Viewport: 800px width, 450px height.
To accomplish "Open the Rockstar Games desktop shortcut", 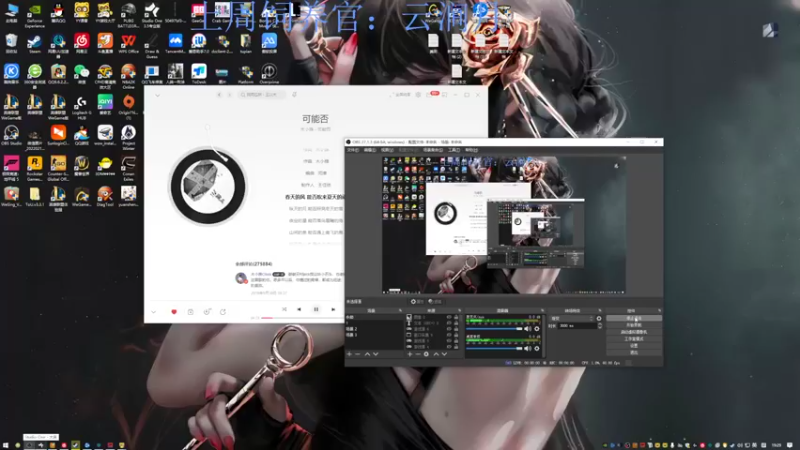I will coord(35,168).
